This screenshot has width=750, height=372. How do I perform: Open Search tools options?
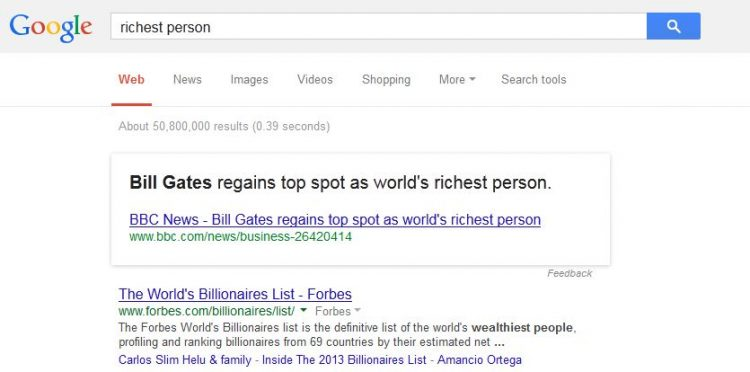pos(534,80)
